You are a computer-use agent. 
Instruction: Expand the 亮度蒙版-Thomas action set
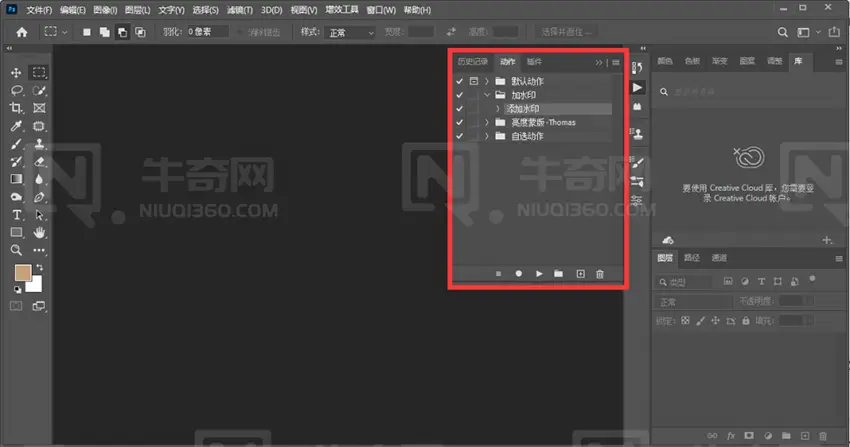[x=487, y=122]
